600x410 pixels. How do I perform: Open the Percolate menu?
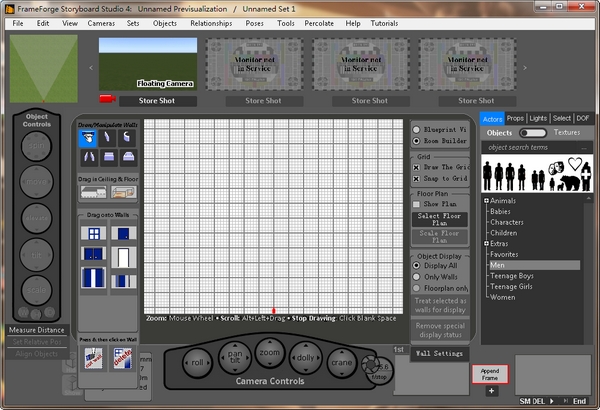318,22
